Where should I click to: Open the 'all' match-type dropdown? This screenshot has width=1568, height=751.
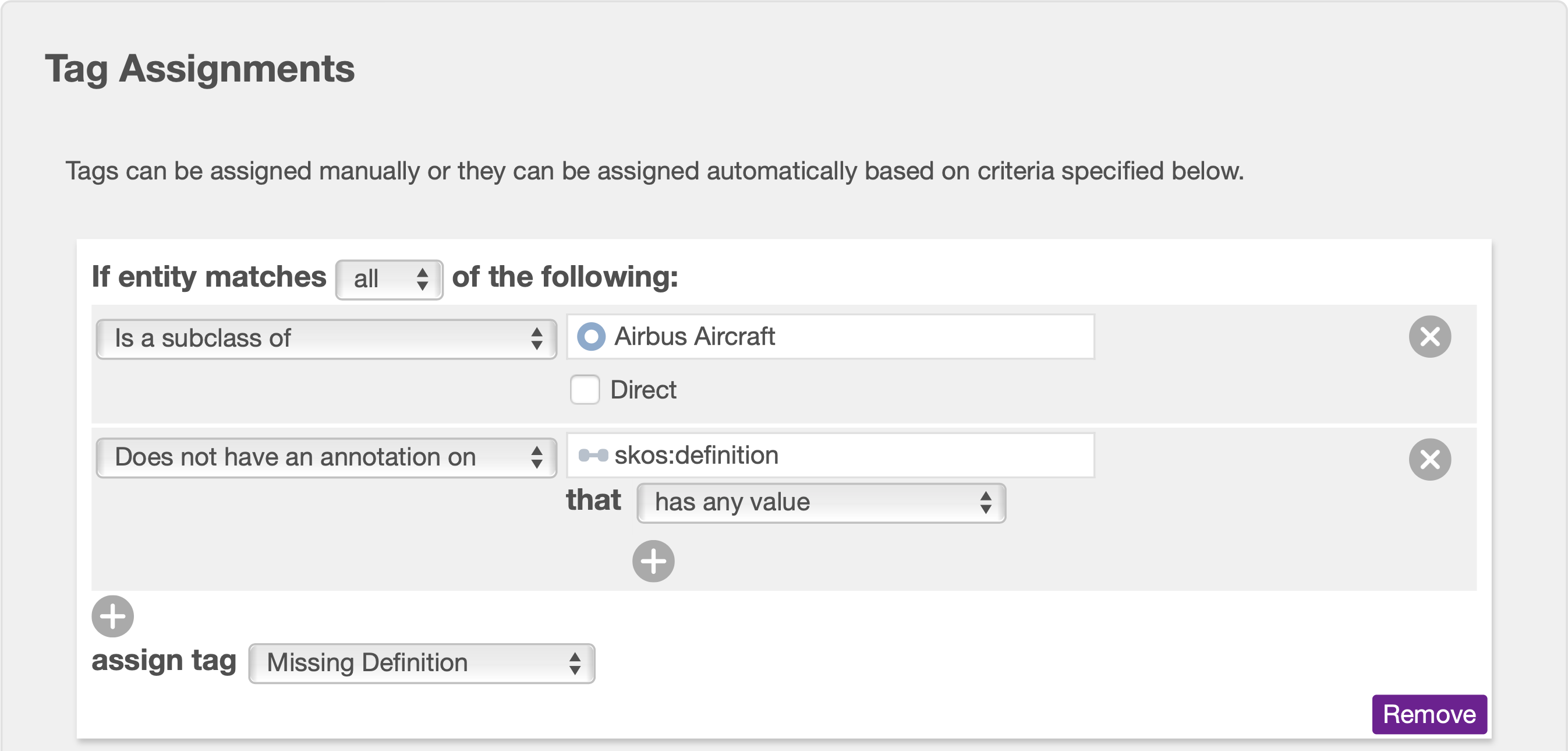[389, 280]
